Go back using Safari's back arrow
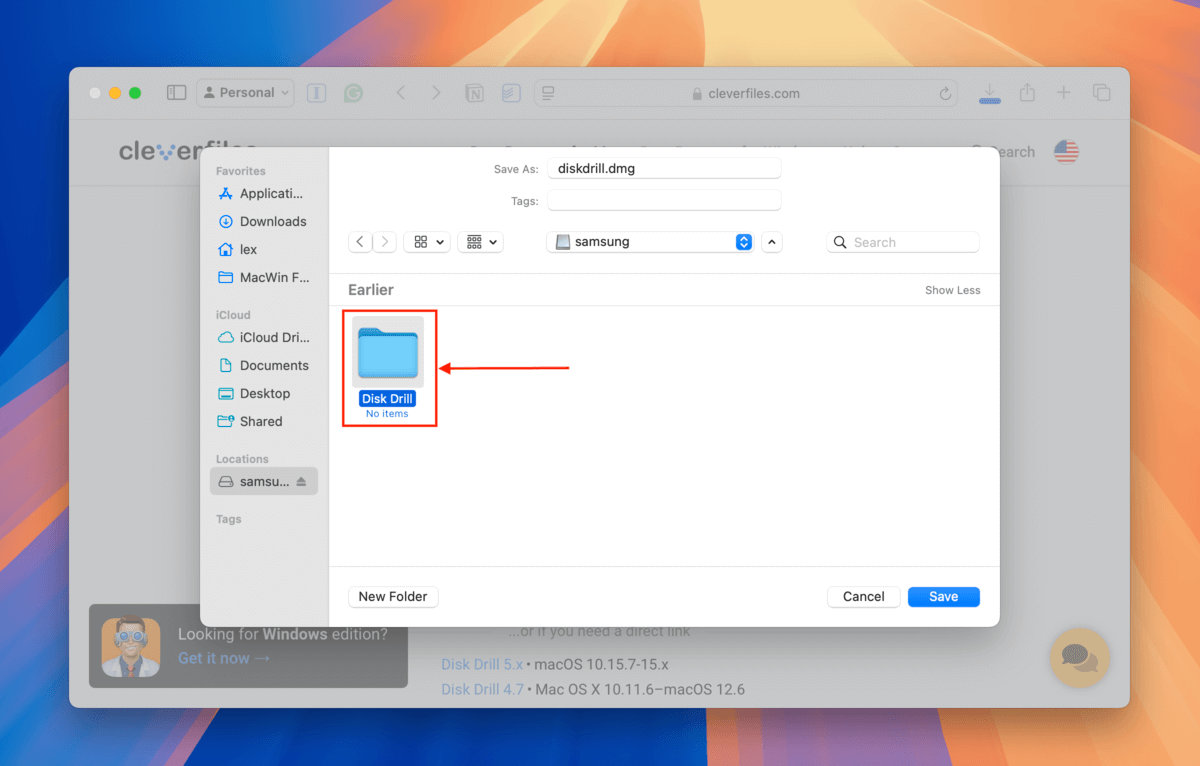The height and width of the screenshot is (766, 1200). 400,92
